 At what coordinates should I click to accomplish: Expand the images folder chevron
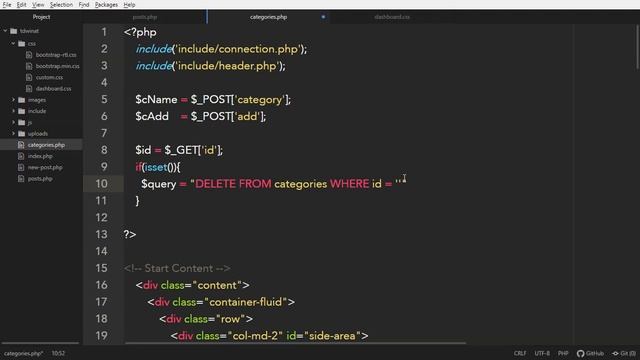[x=13, y=100]
